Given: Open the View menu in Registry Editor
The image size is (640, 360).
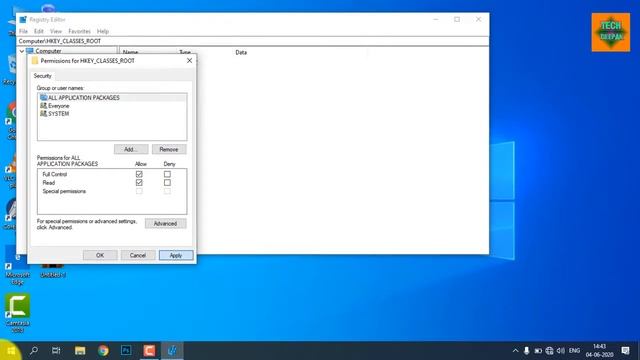Looking at the screenshot, I should point(56,31).
